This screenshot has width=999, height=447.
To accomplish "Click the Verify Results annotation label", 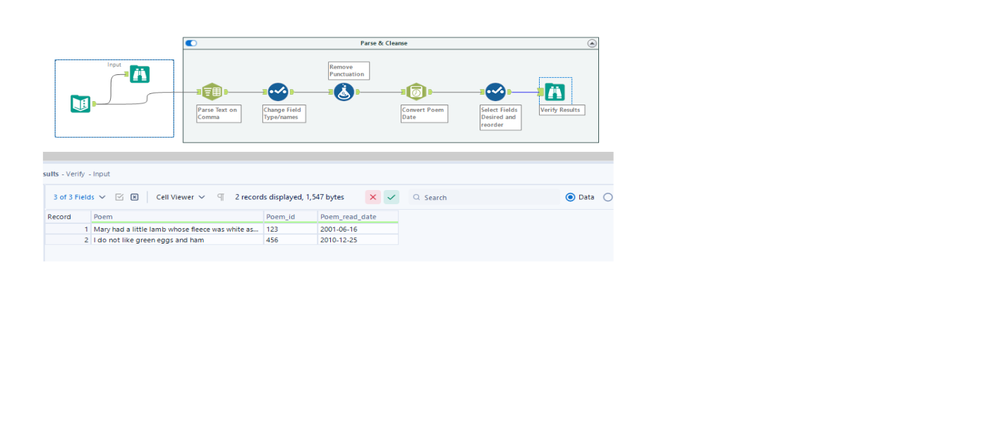I will point(561,110).
